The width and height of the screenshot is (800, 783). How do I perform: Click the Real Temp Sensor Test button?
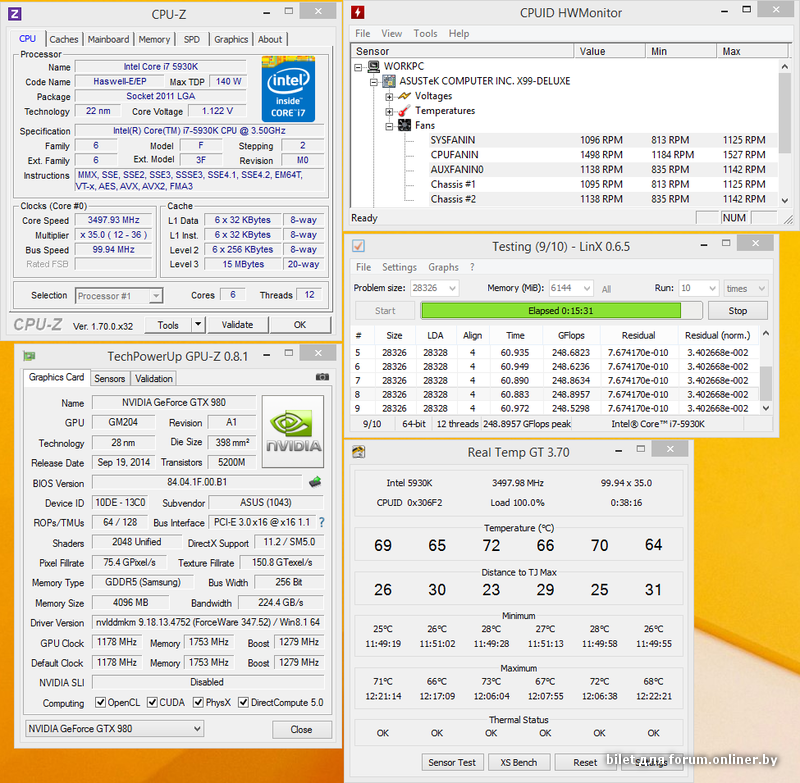(x=452, y=763)
